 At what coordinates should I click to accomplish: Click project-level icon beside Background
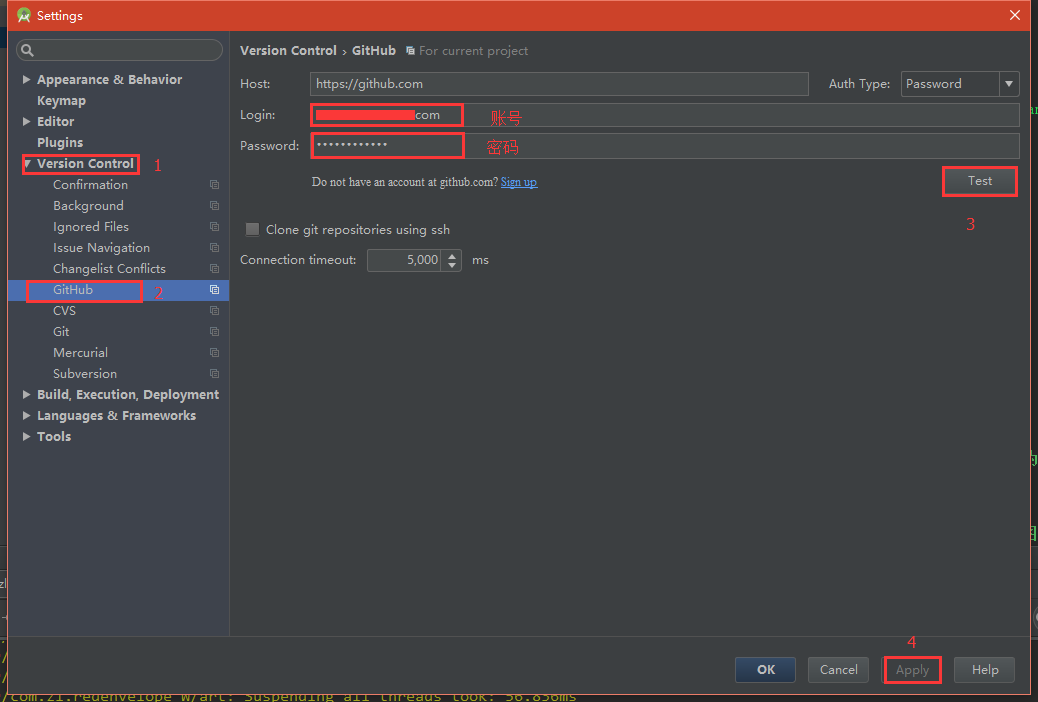point(214,206)
